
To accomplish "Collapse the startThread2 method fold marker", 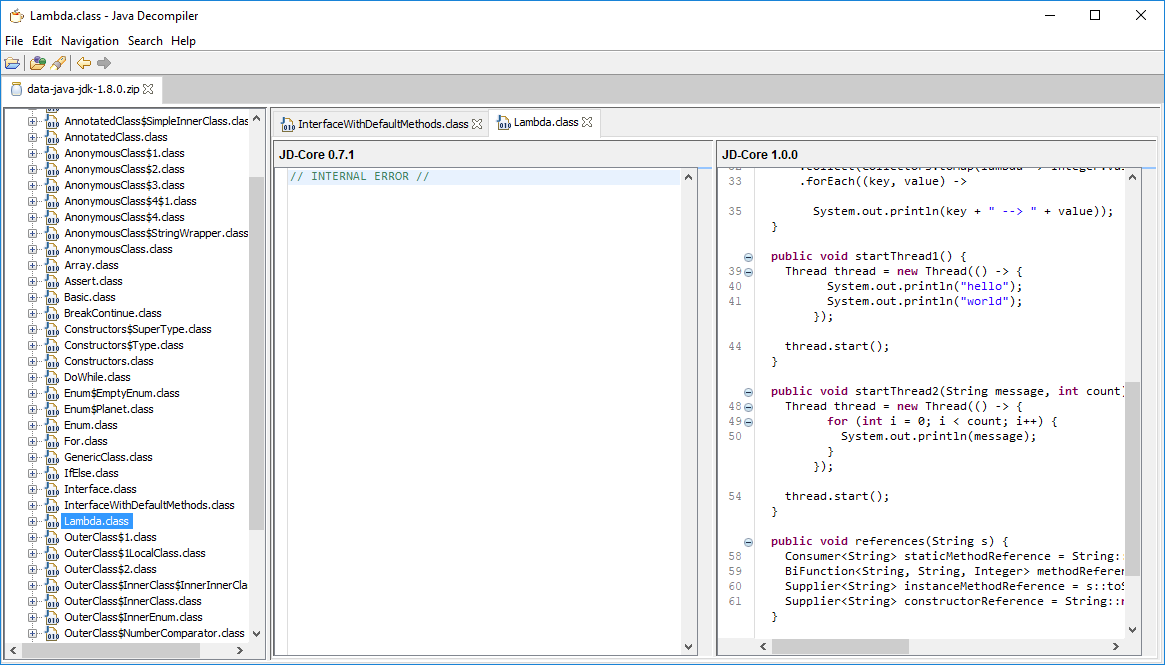I will pos(748,392).
